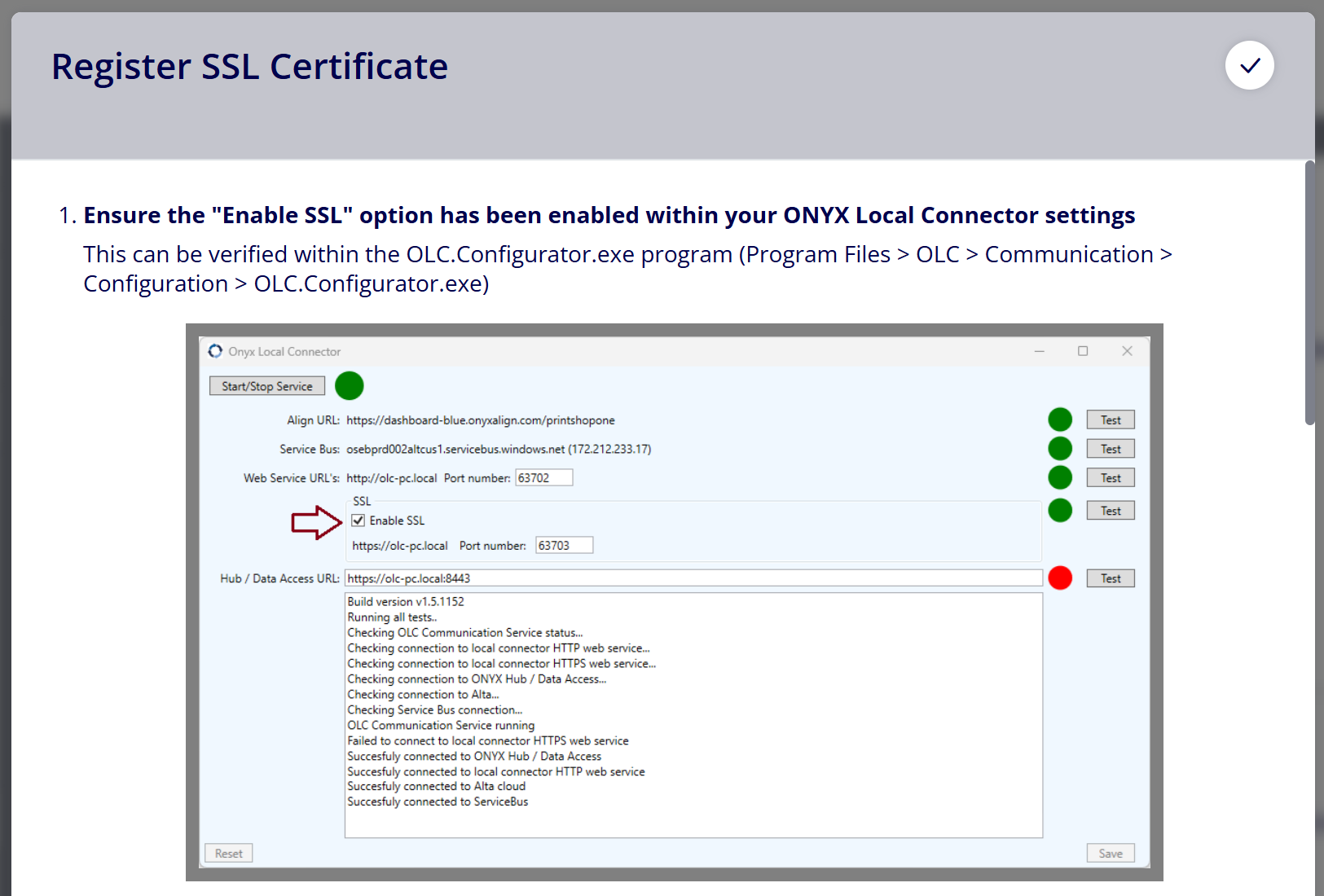Screen dimensions: 1324x896
Task: Click the green status indicator for Align URL
Action: tap(1060, 419)
